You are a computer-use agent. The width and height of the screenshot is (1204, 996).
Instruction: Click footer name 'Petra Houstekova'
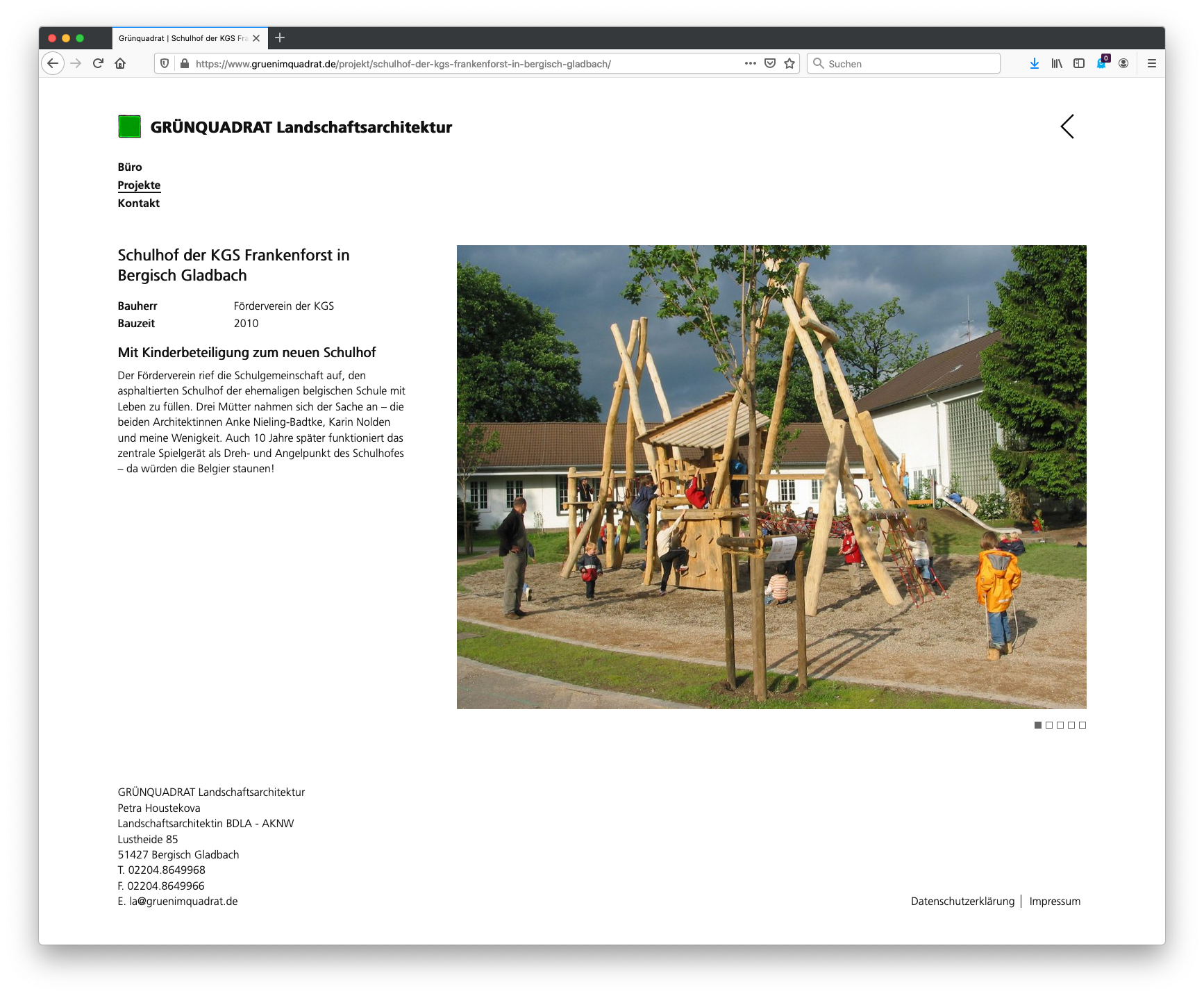[x=159, y=808]
